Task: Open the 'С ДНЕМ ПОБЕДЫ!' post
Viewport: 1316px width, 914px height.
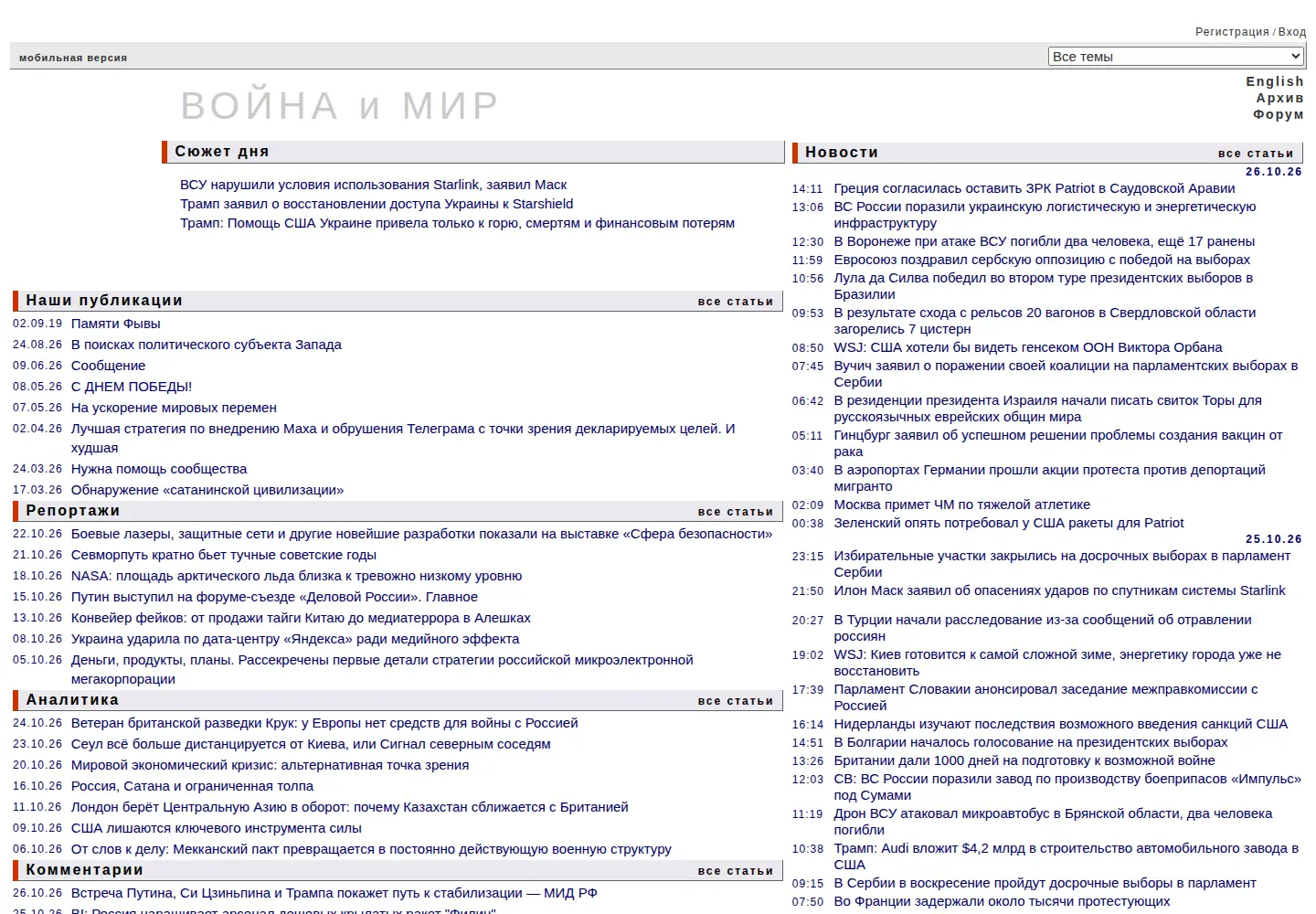Action: [132, 387]
